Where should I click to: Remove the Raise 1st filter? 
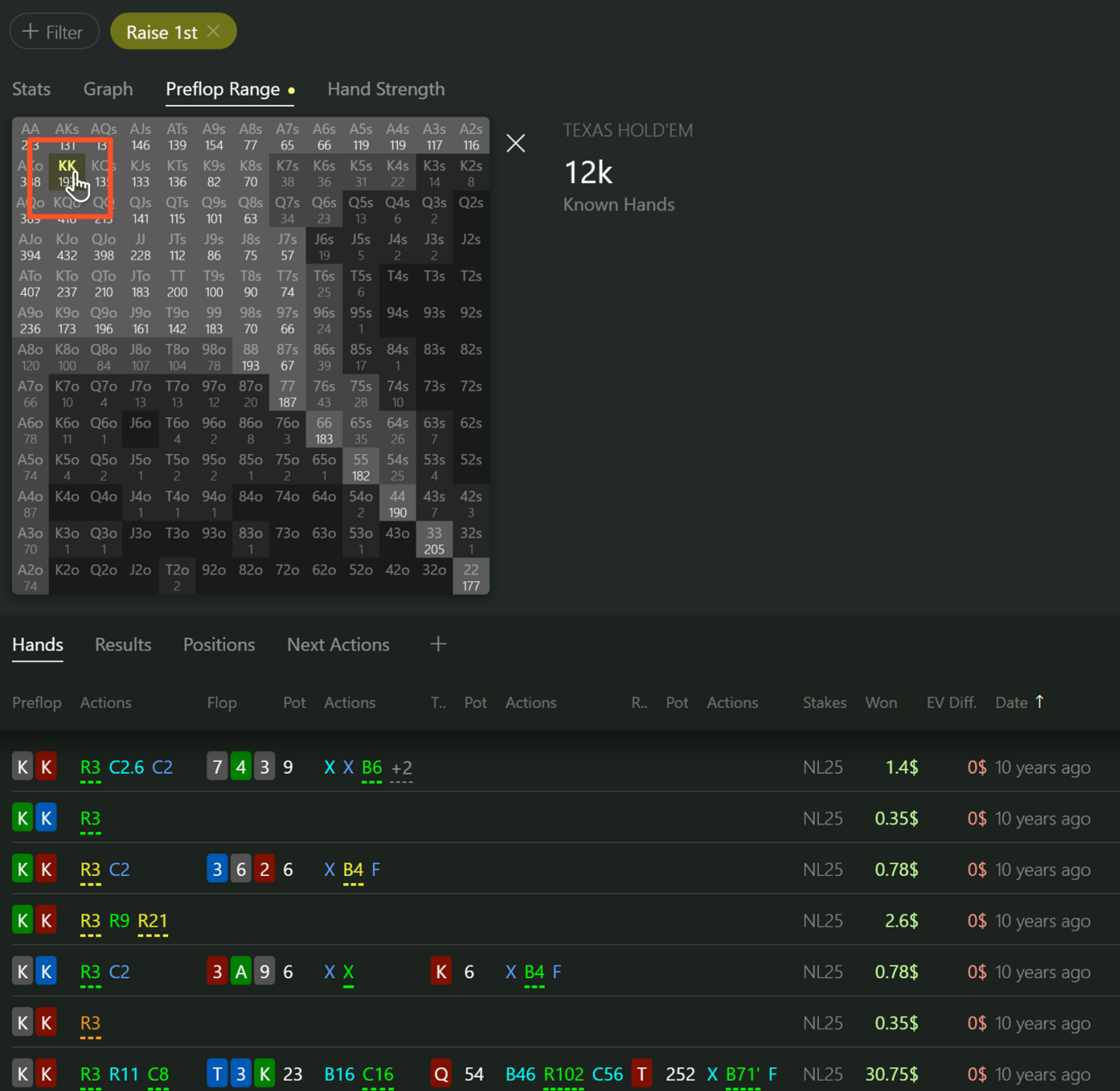214,31
